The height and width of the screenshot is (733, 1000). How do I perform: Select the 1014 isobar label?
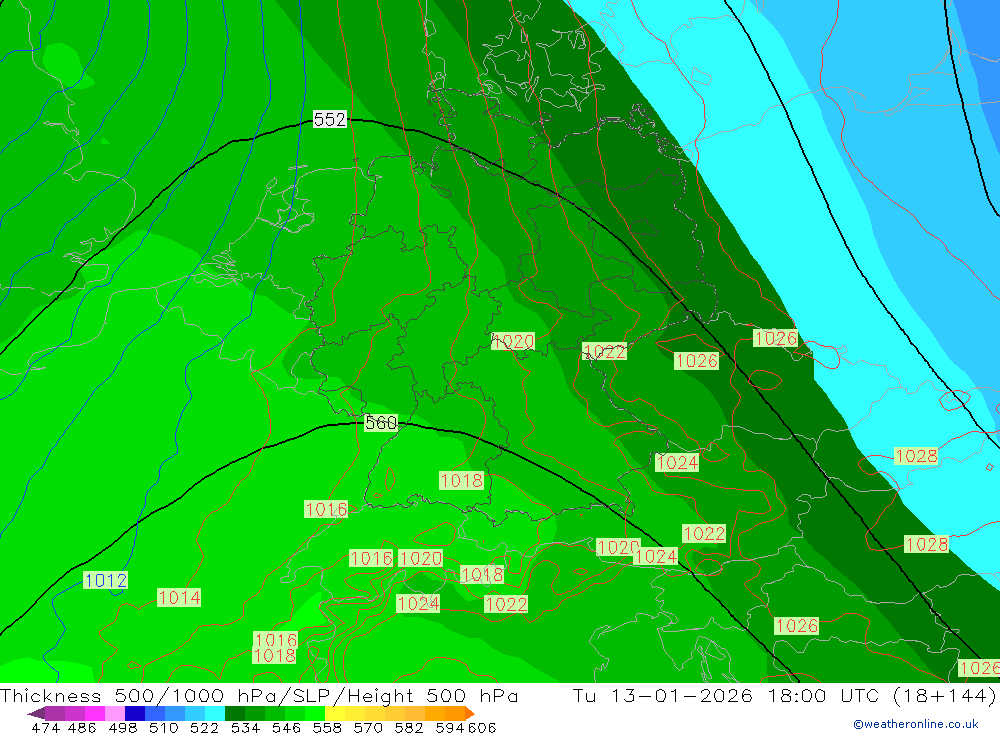click(x=179, y=598)
